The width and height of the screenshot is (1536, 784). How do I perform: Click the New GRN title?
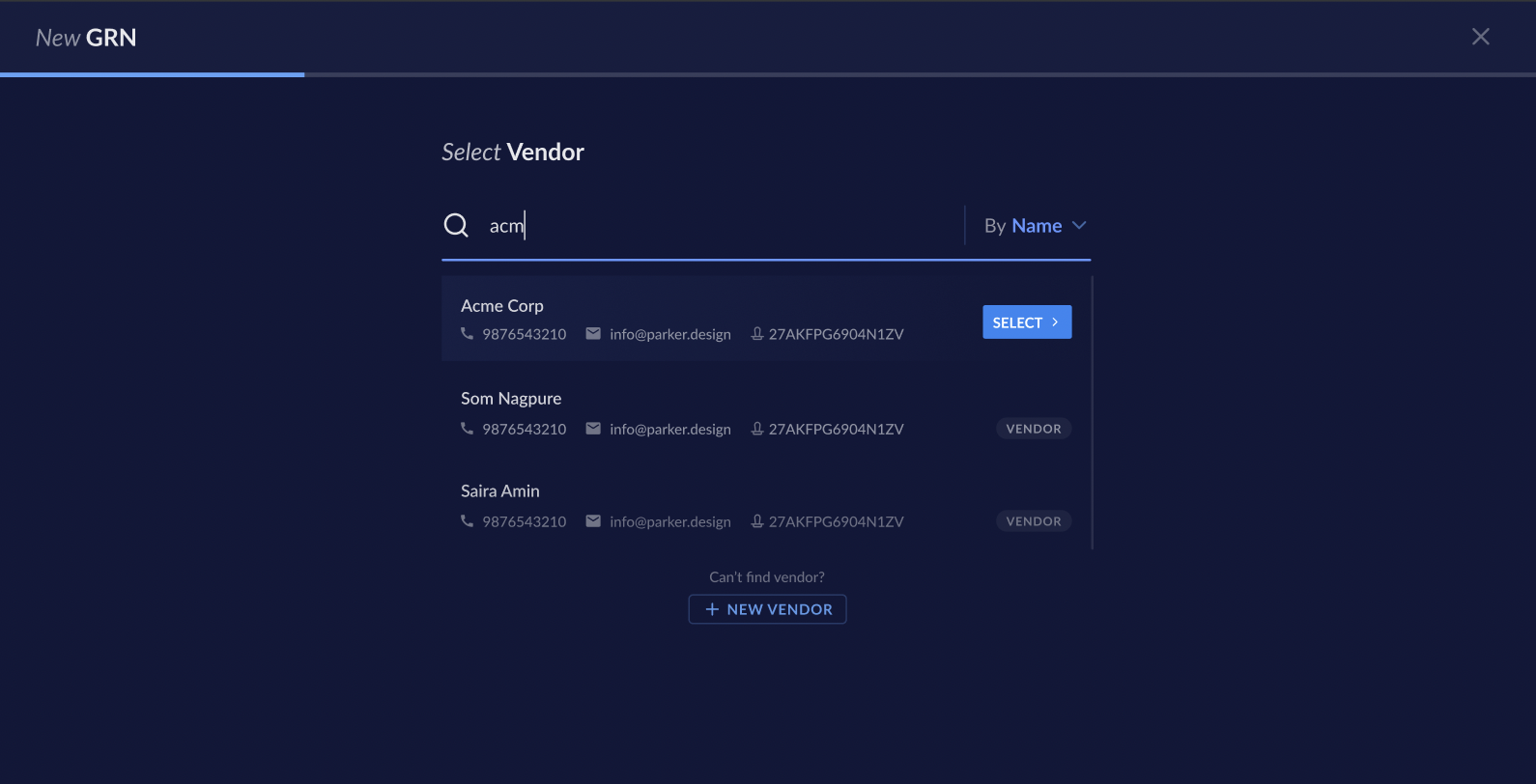pyautogui.click(x=86, y=38)
